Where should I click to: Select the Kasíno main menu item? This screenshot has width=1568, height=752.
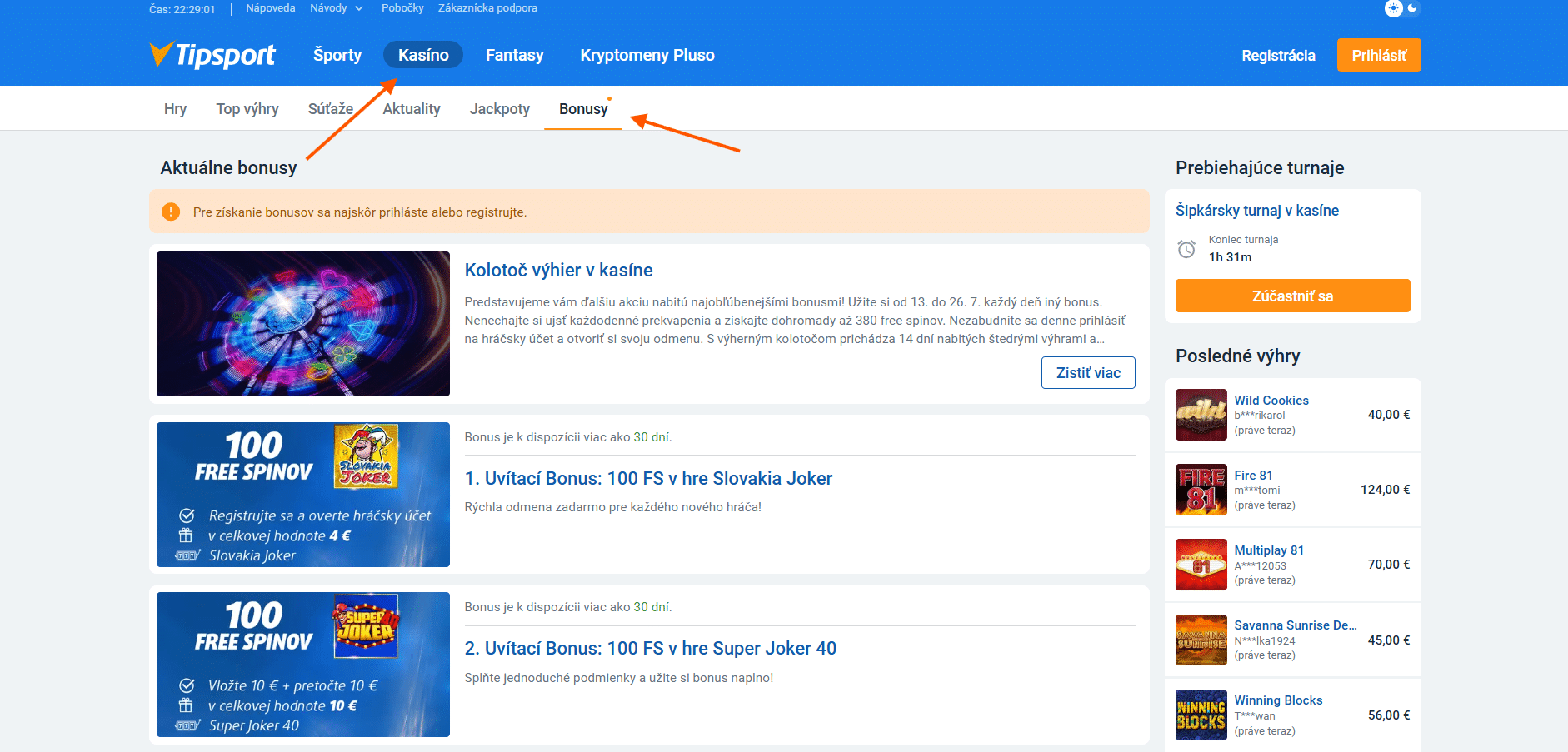tap(423, 55)
